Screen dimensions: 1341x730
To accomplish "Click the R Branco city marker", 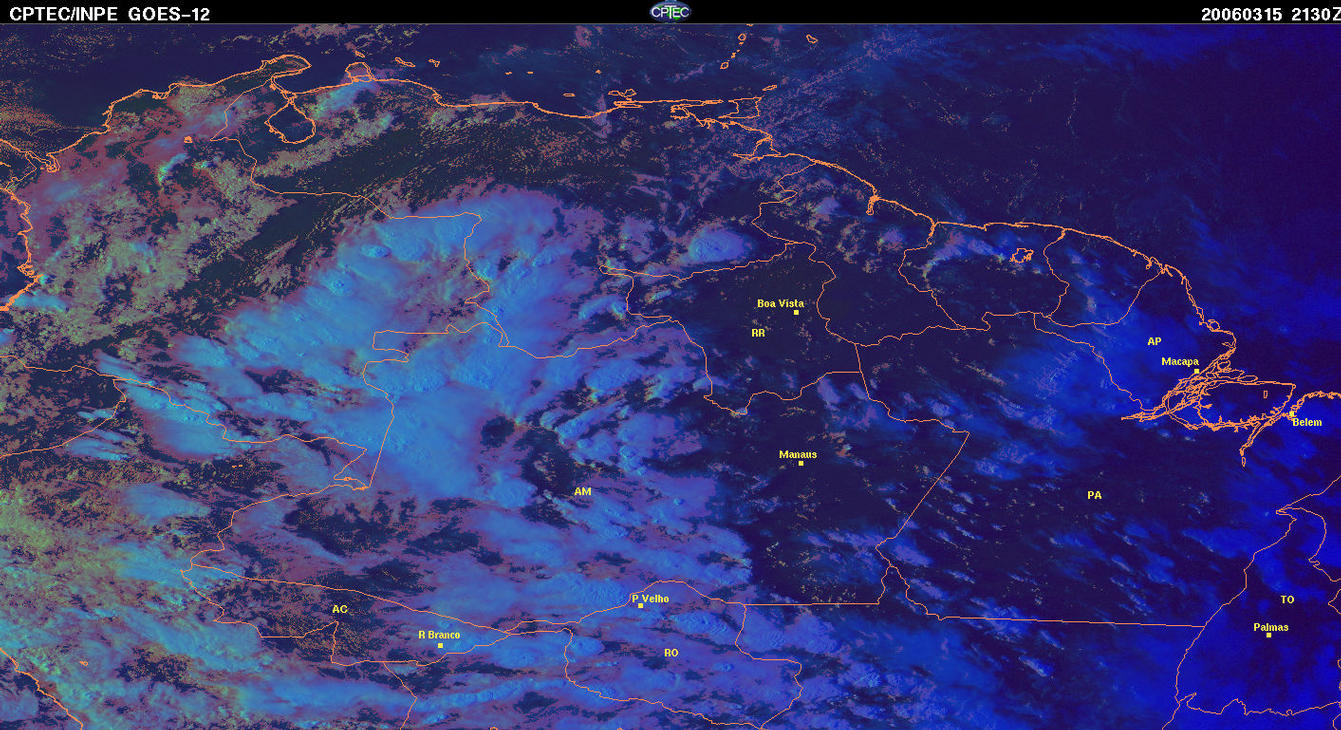I will [x=440, y=645].
